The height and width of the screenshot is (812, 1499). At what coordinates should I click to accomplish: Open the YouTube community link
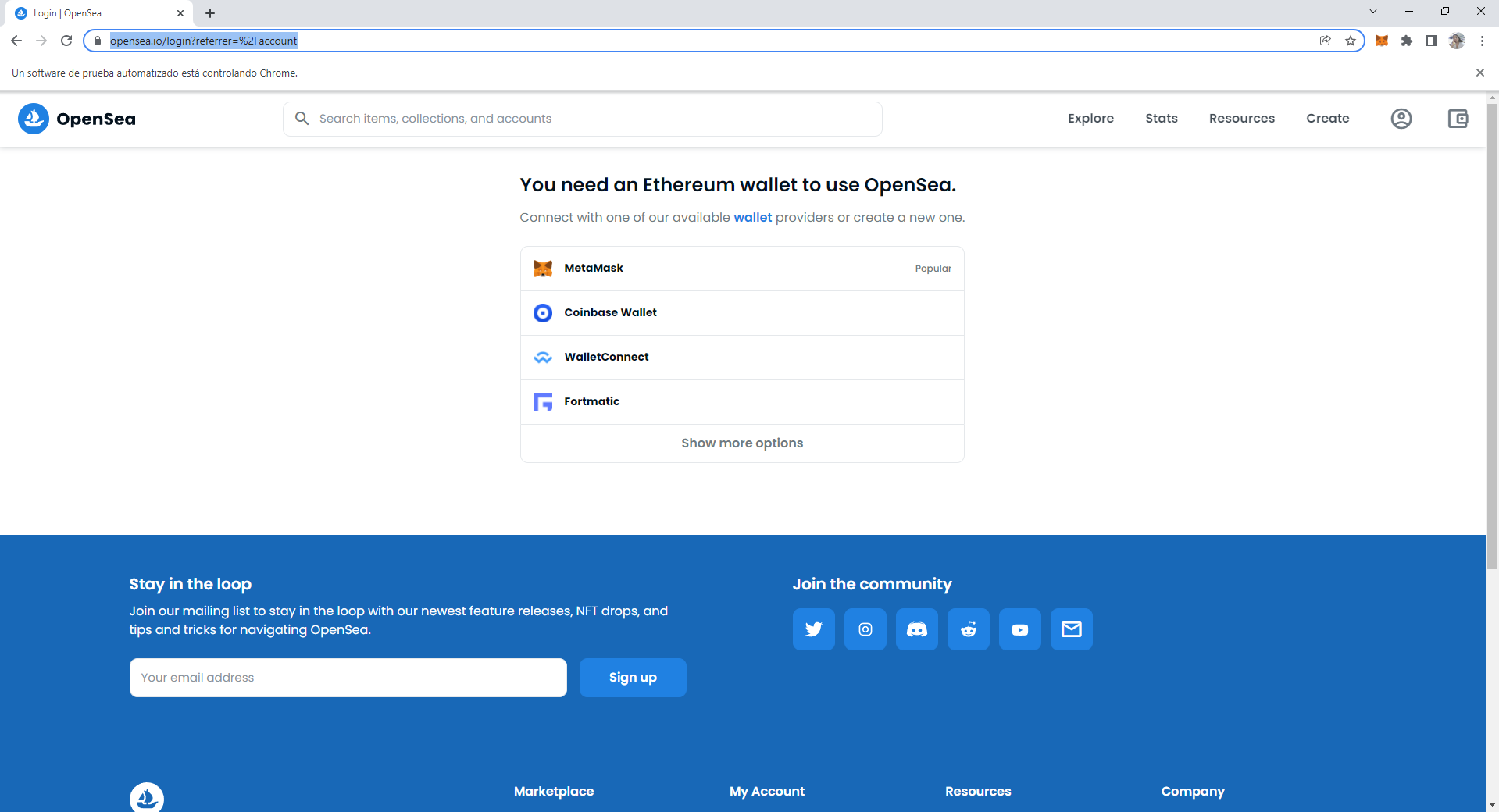(1020, 629)
